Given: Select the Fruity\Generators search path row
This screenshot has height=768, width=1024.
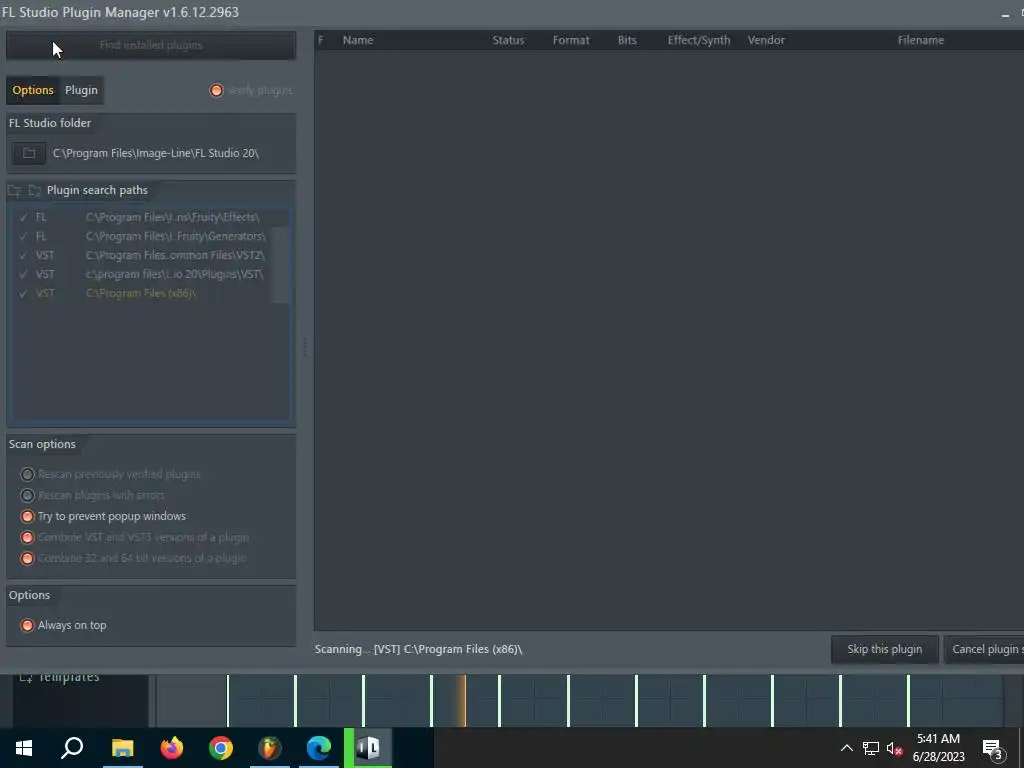Looking at the screenshot, I should click(x=141, y=236).
